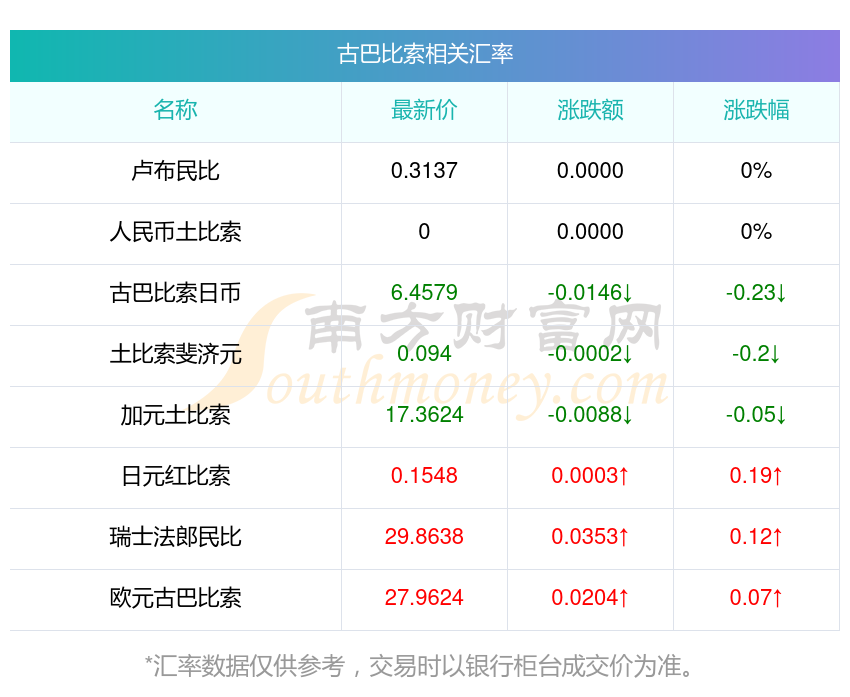Click the 人民币土比索 row name

coord(175,232)
